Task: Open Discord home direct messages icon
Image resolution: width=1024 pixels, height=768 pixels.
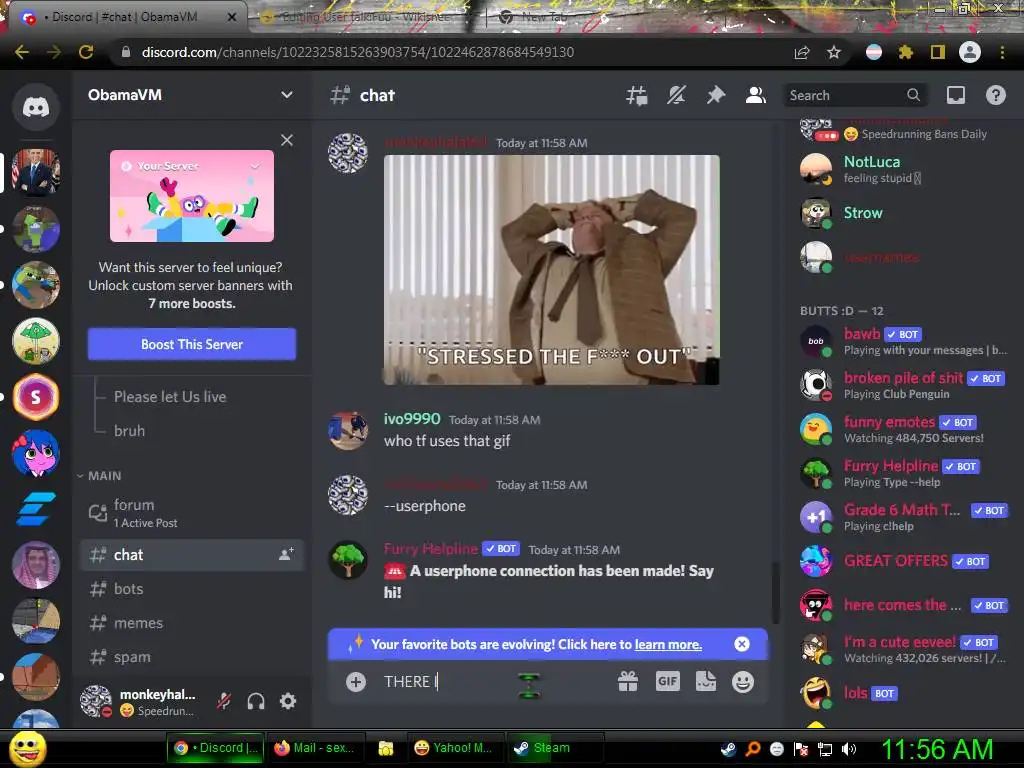Action: (36, 106)
